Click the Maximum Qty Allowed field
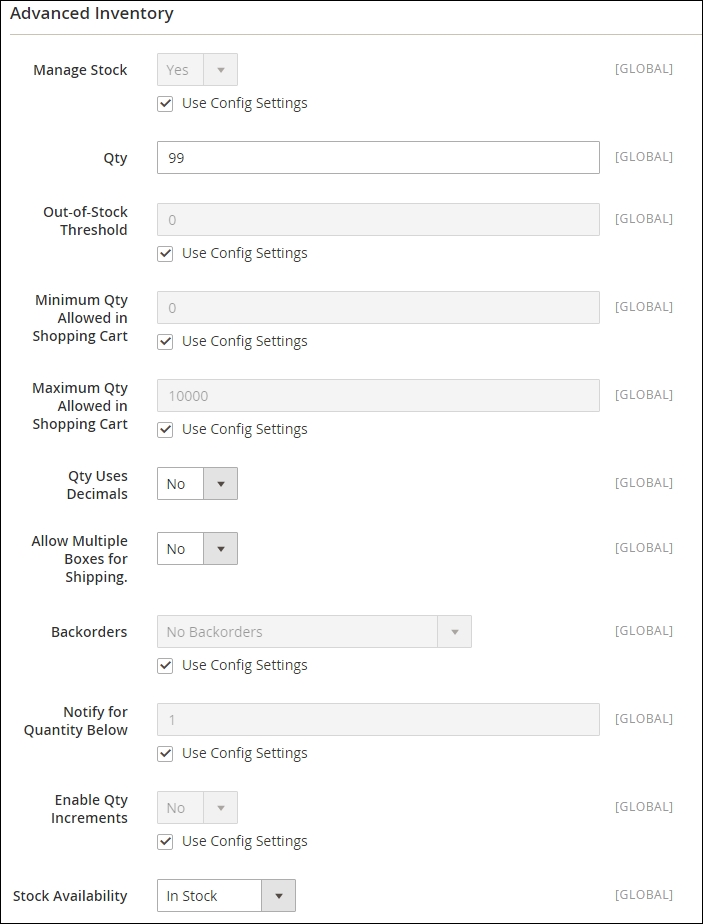The image size is (703, 924). click(378, 396)
